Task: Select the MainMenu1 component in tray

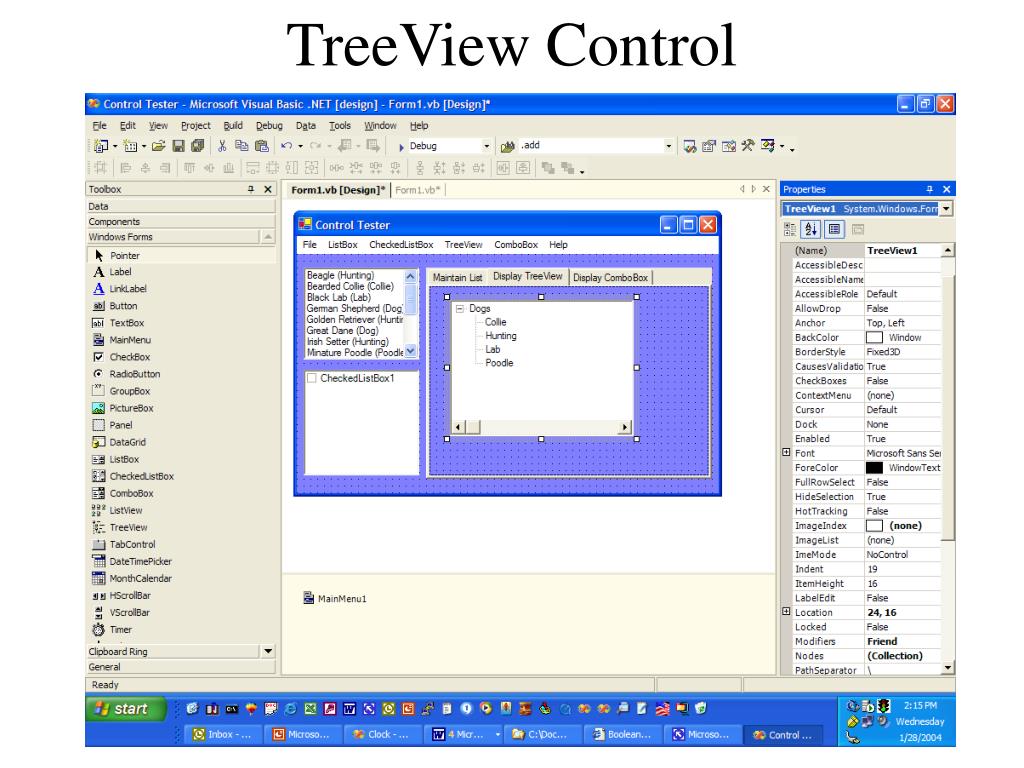Action: point(335,598)
